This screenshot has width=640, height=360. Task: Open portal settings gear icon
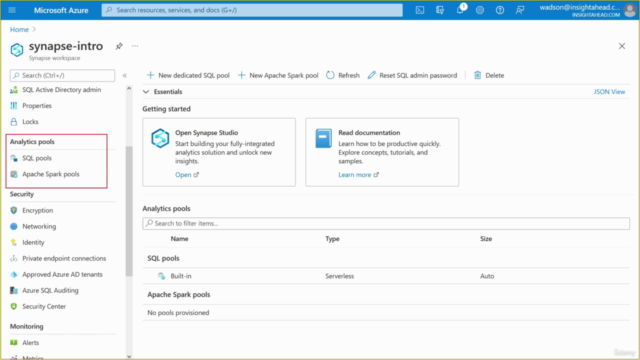480,10
